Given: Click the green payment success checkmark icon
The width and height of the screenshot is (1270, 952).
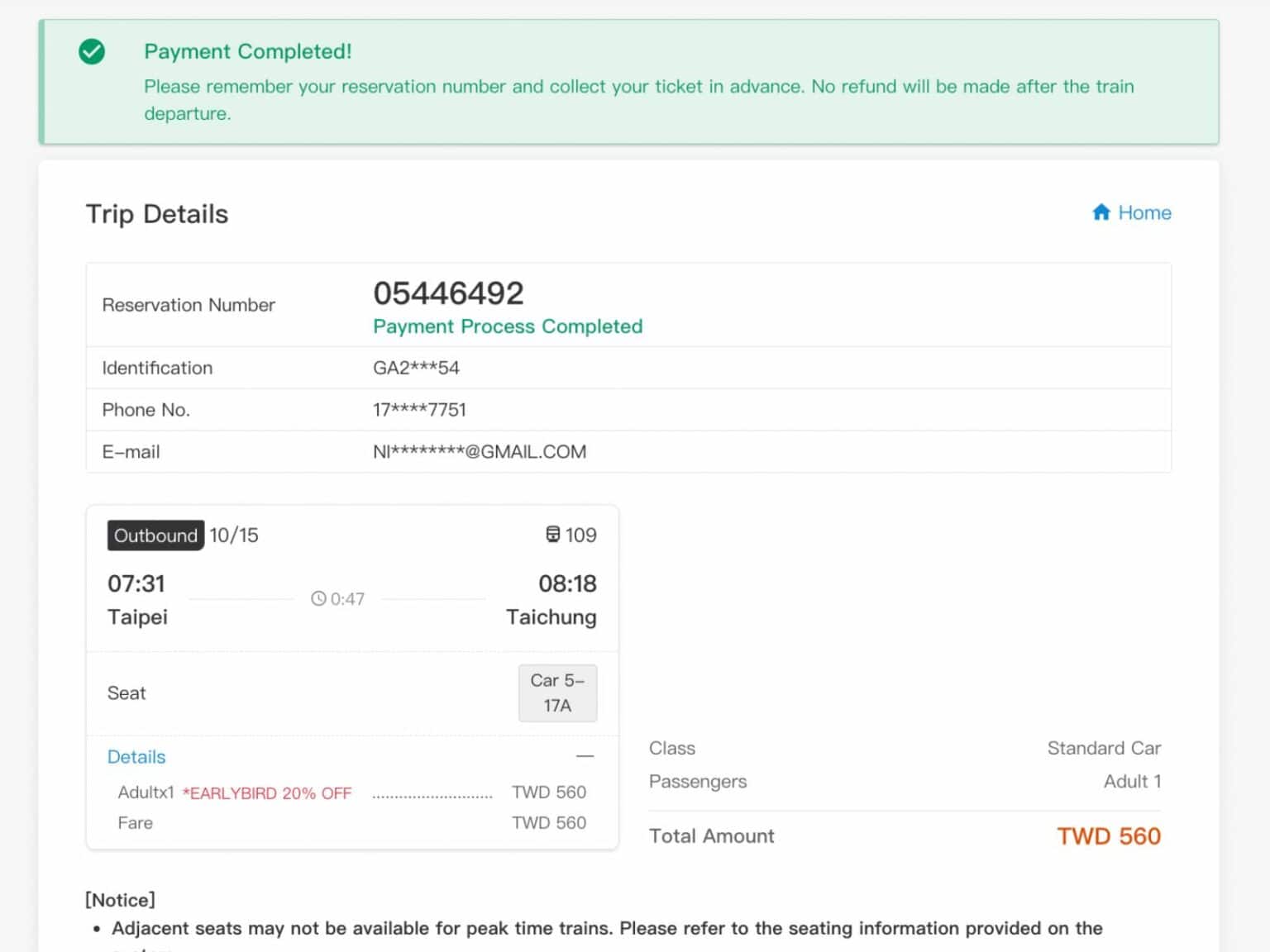Looking at the screenshot, I should [92, 52].
